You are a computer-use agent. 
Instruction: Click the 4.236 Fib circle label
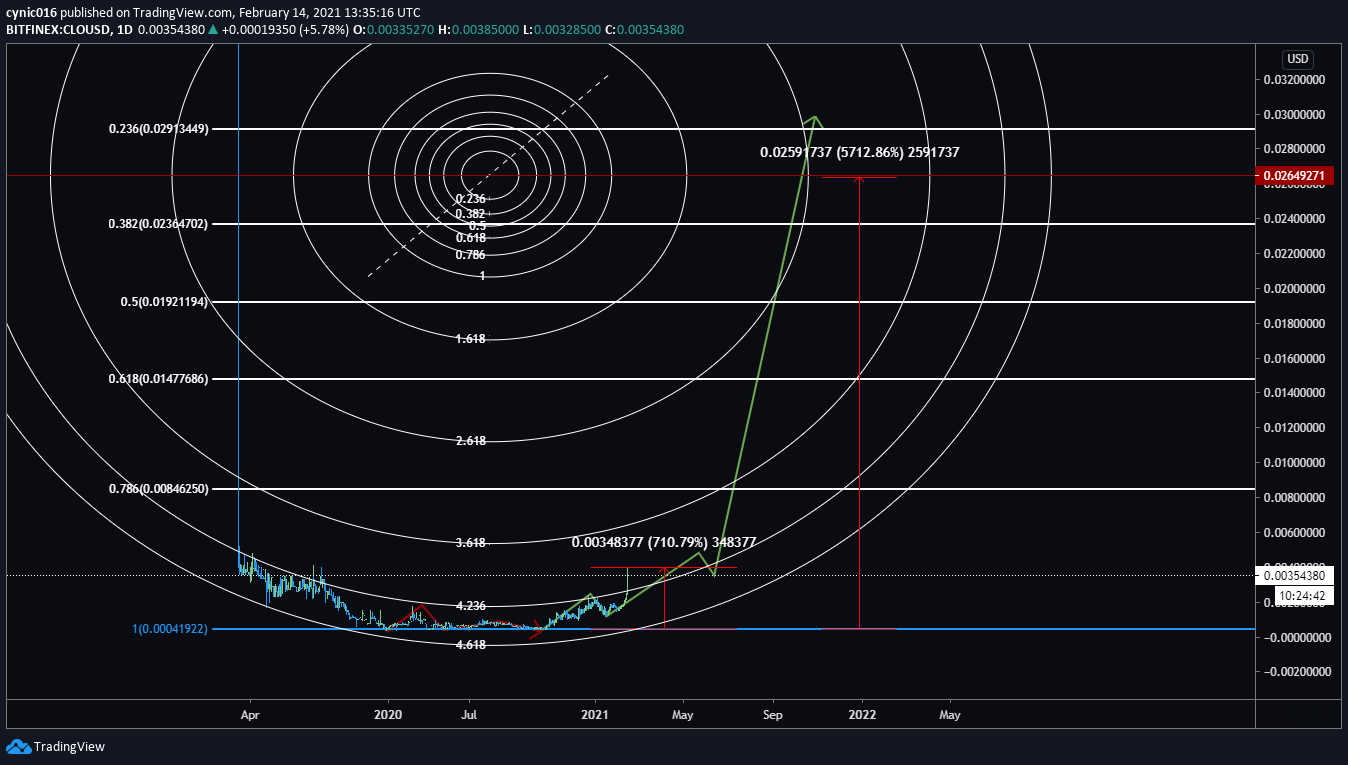pos(470,606)
